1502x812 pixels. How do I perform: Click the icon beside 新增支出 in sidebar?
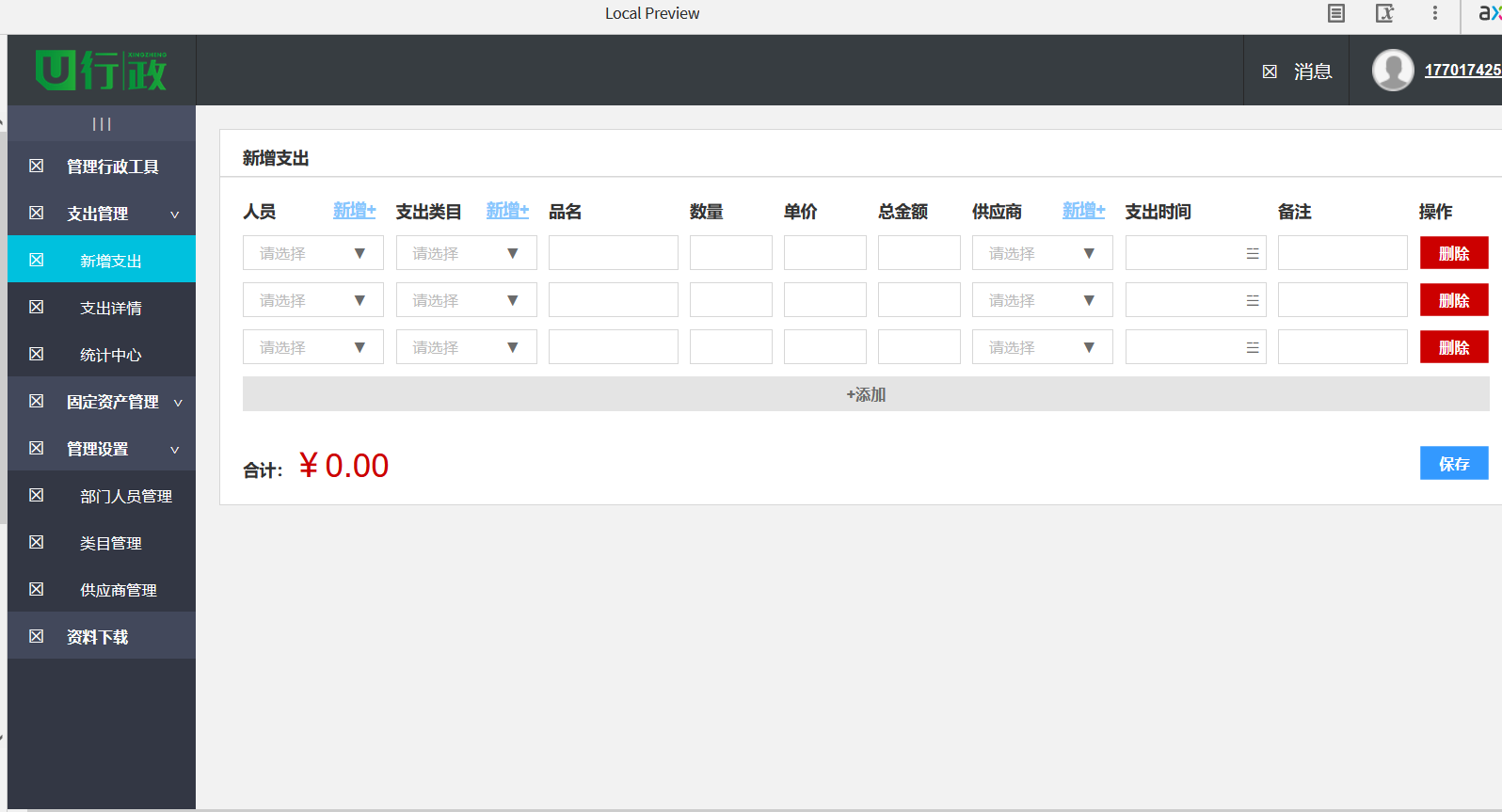tap(37, 260)
